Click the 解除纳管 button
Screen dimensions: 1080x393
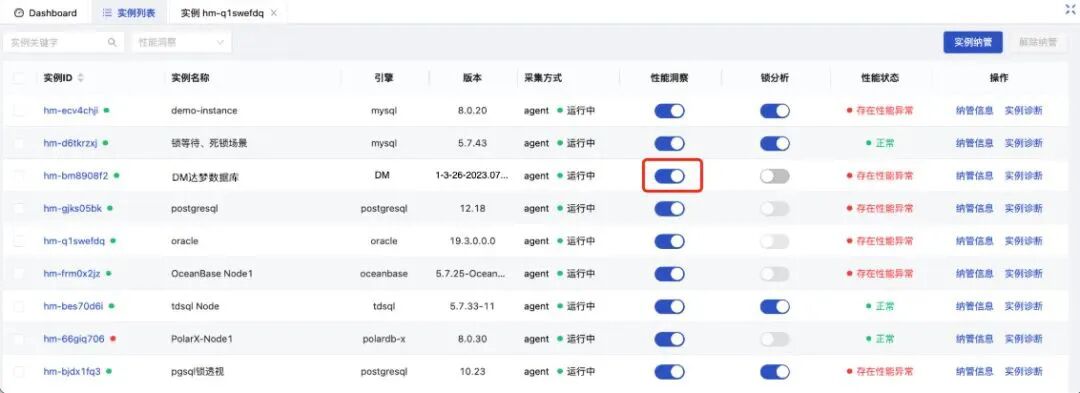point(1038,42)
